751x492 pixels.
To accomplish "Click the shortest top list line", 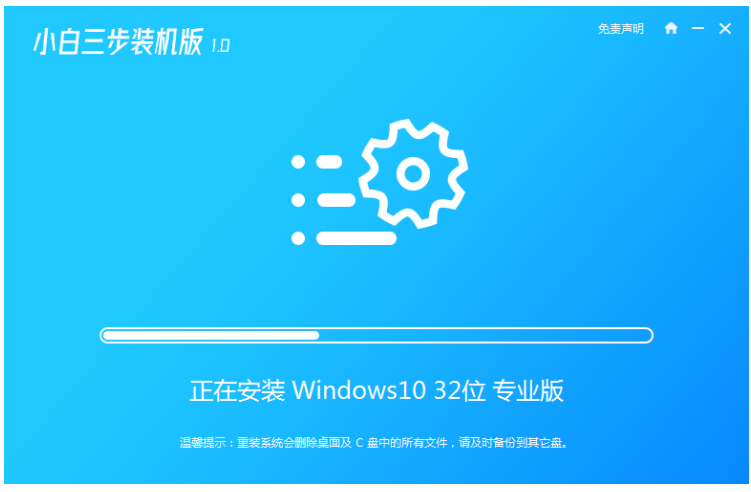I will click(x=330, y=162).
